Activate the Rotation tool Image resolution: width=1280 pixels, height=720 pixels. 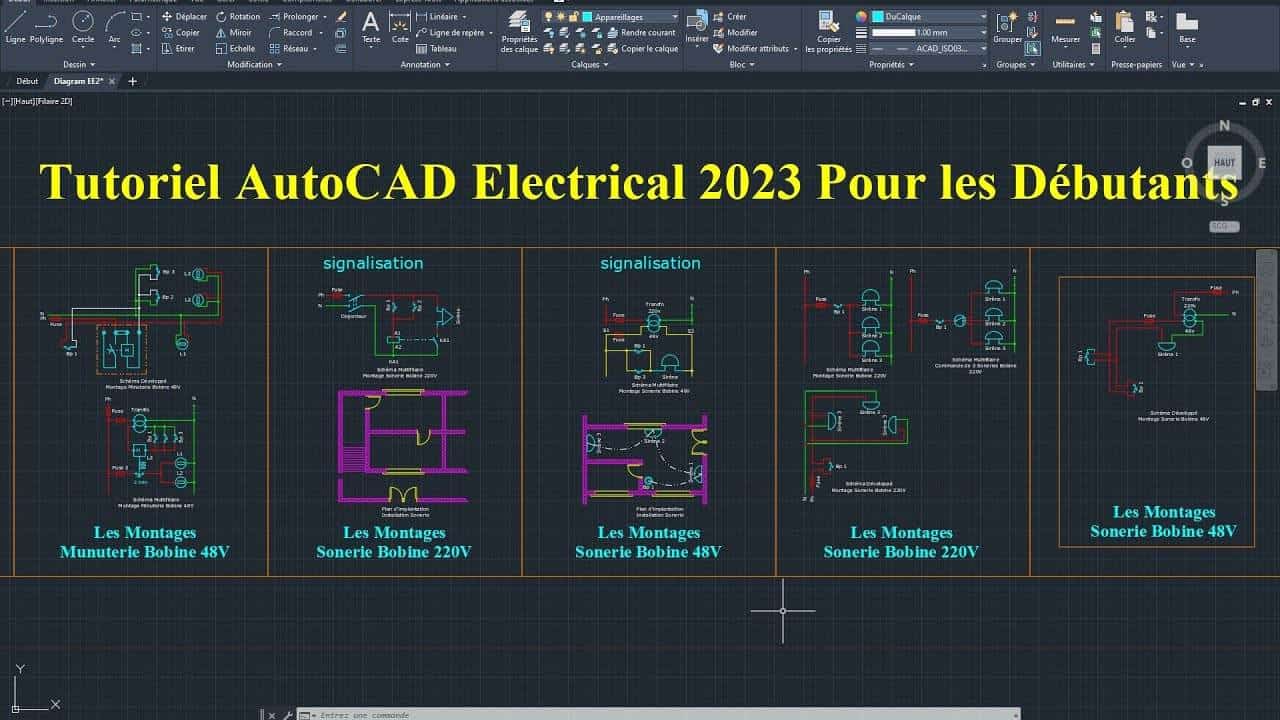237,17
